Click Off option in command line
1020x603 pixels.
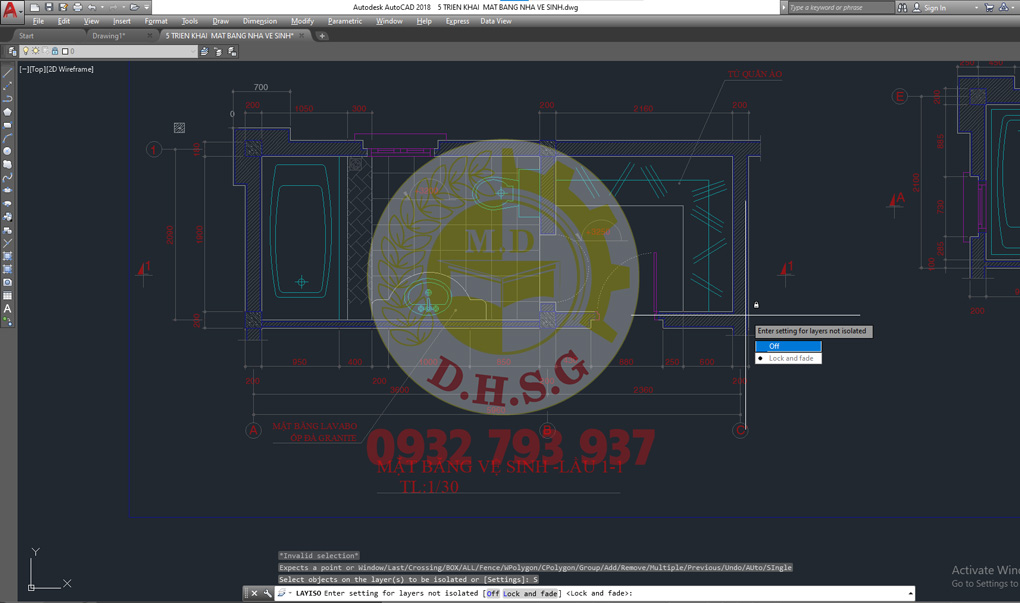coord(493,593)
